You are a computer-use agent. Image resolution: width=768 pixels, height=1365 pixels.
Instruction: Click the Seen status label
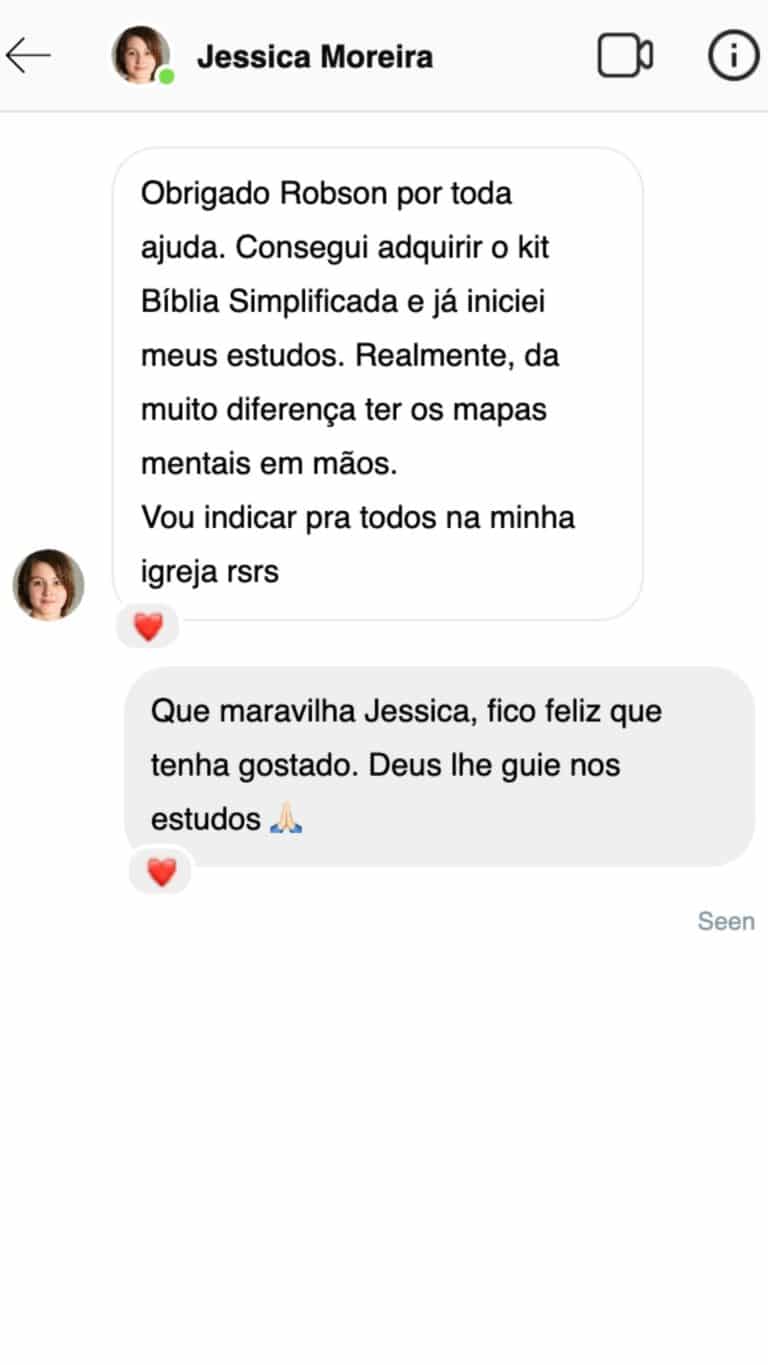point(726,921)
